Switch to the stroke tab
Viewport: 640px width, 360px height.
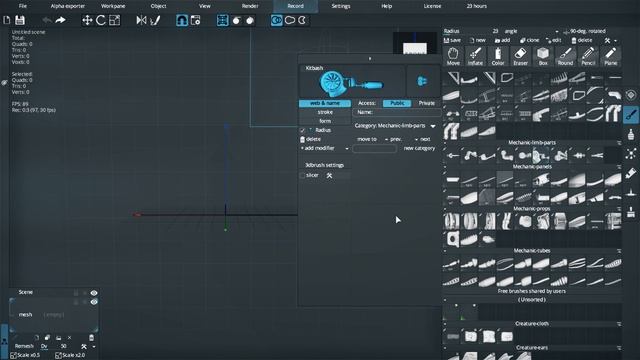pos(325,112)
